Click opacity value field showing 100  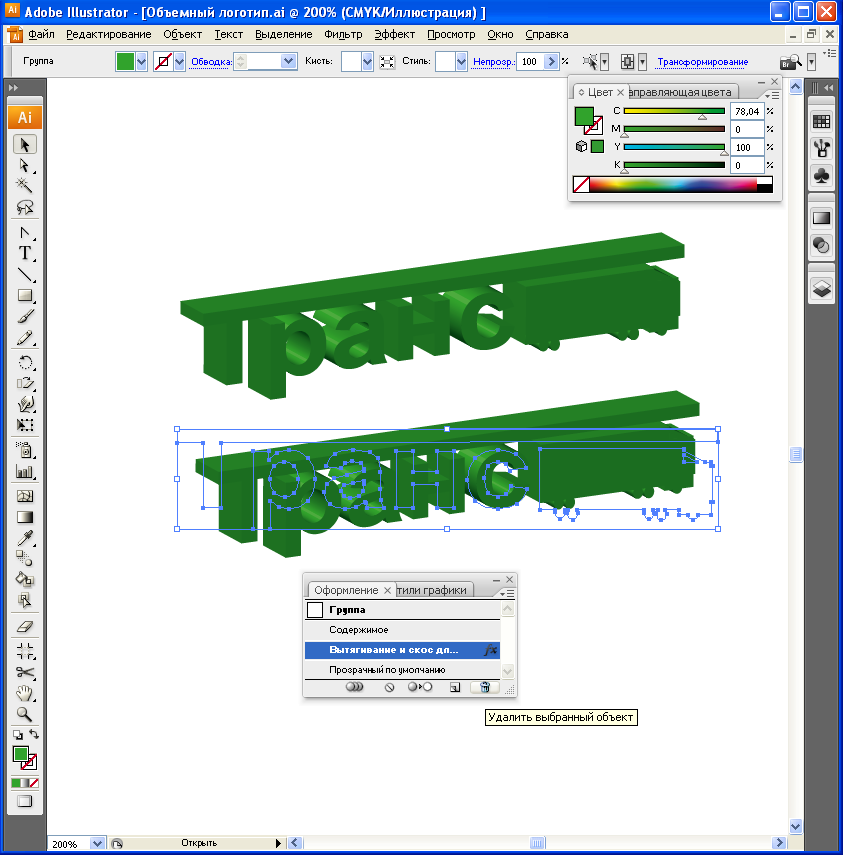(x=530, y=62)
